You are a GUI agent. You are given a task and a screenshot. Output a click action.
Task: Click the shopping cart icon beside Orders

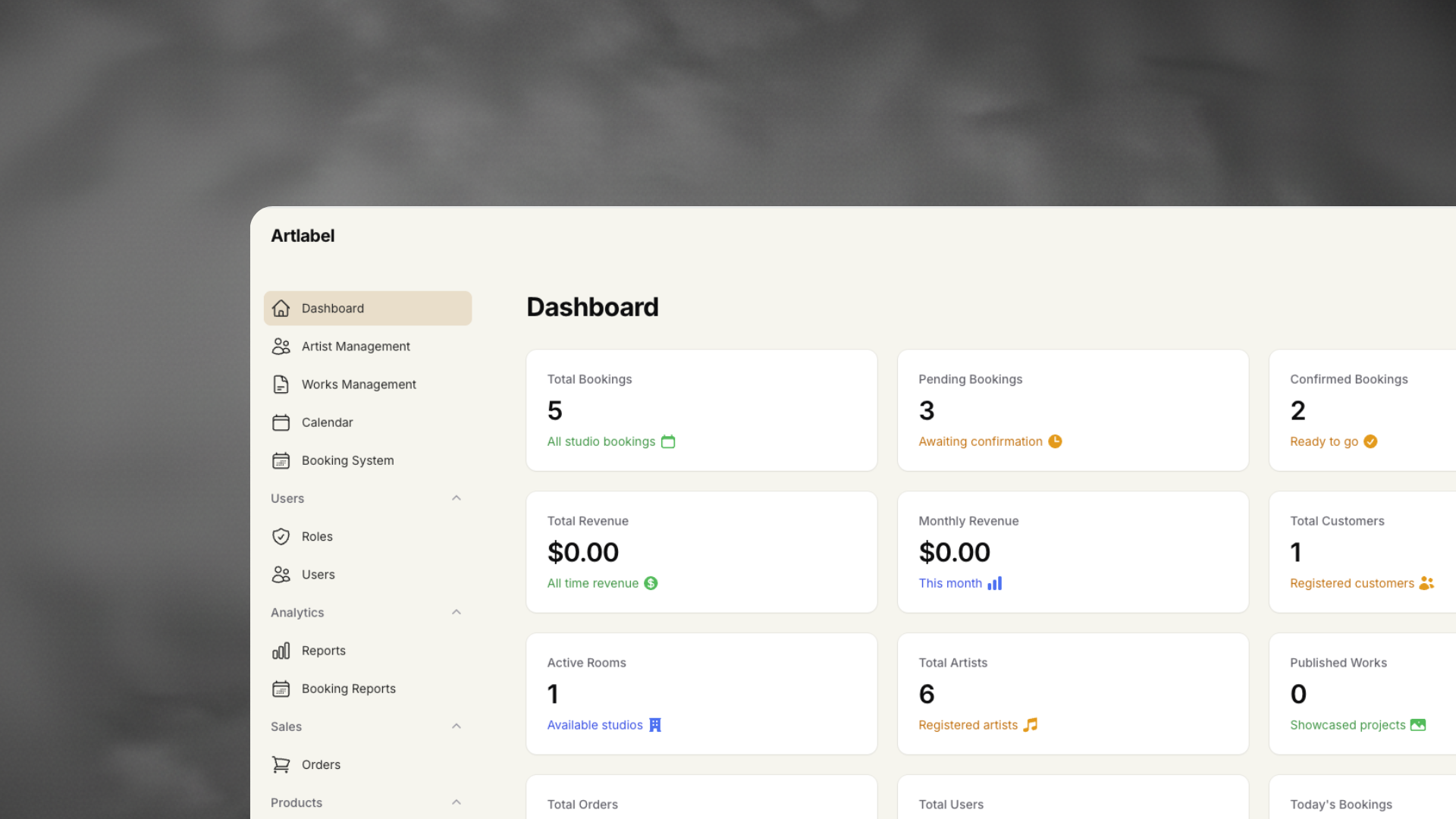(x=281, y=764)
